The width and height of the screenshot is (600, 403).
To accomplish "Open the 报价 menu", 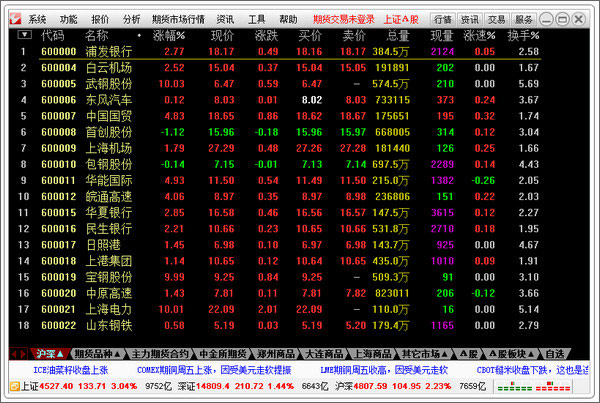I will [100, 20].
